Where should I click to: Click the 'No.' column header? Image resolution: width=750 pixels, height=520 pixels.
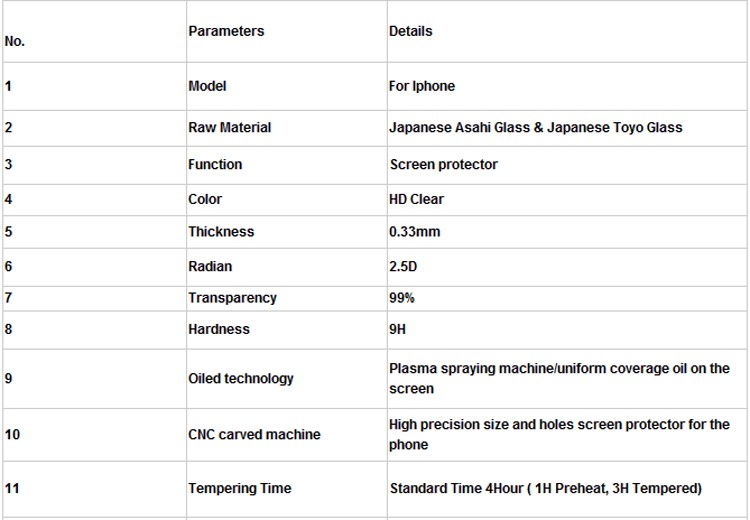(15, 41)
